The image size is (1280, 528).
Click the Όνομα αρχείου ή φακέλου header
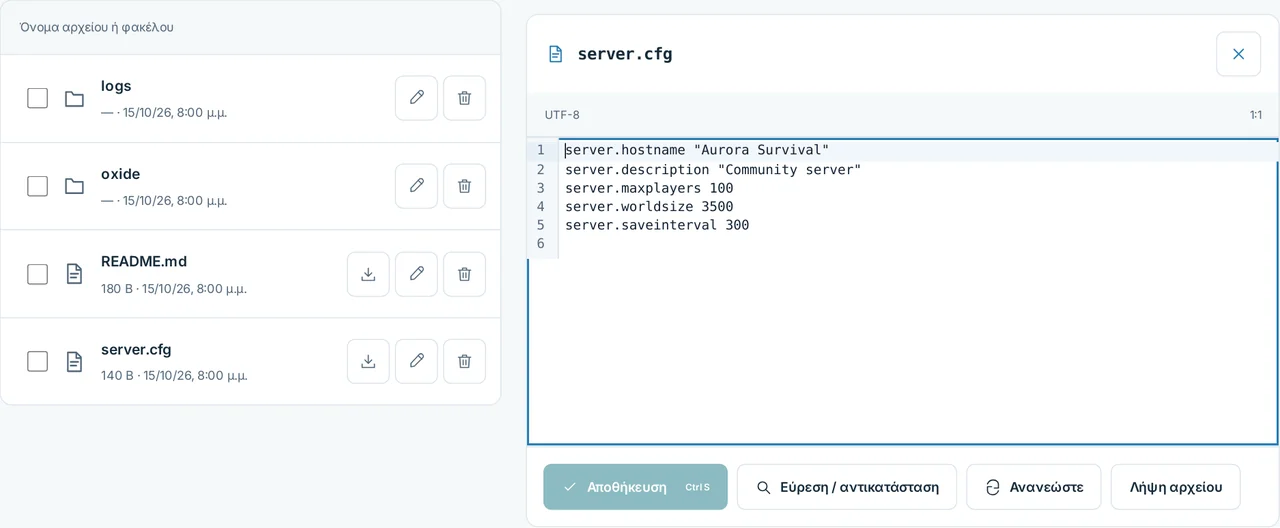[97, 27]
